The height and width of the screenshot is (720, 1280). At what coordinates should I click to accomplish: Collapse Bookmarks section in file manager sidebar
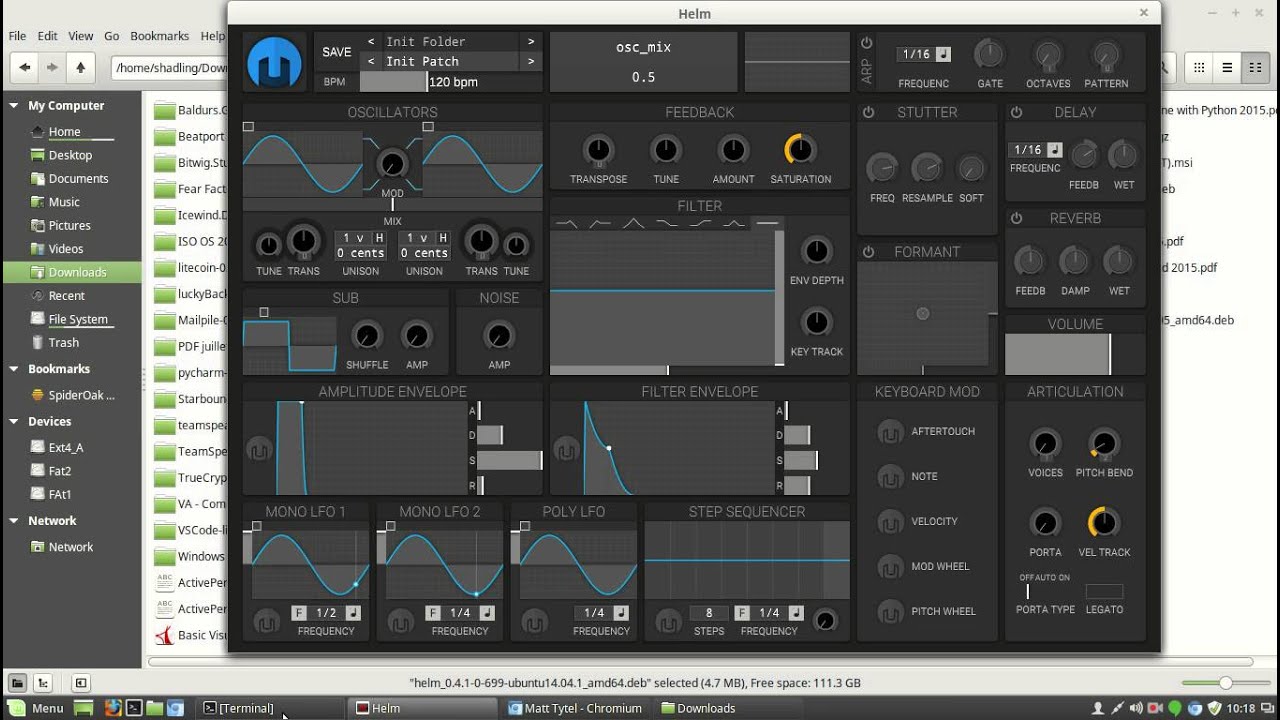(x=14, y=369)
